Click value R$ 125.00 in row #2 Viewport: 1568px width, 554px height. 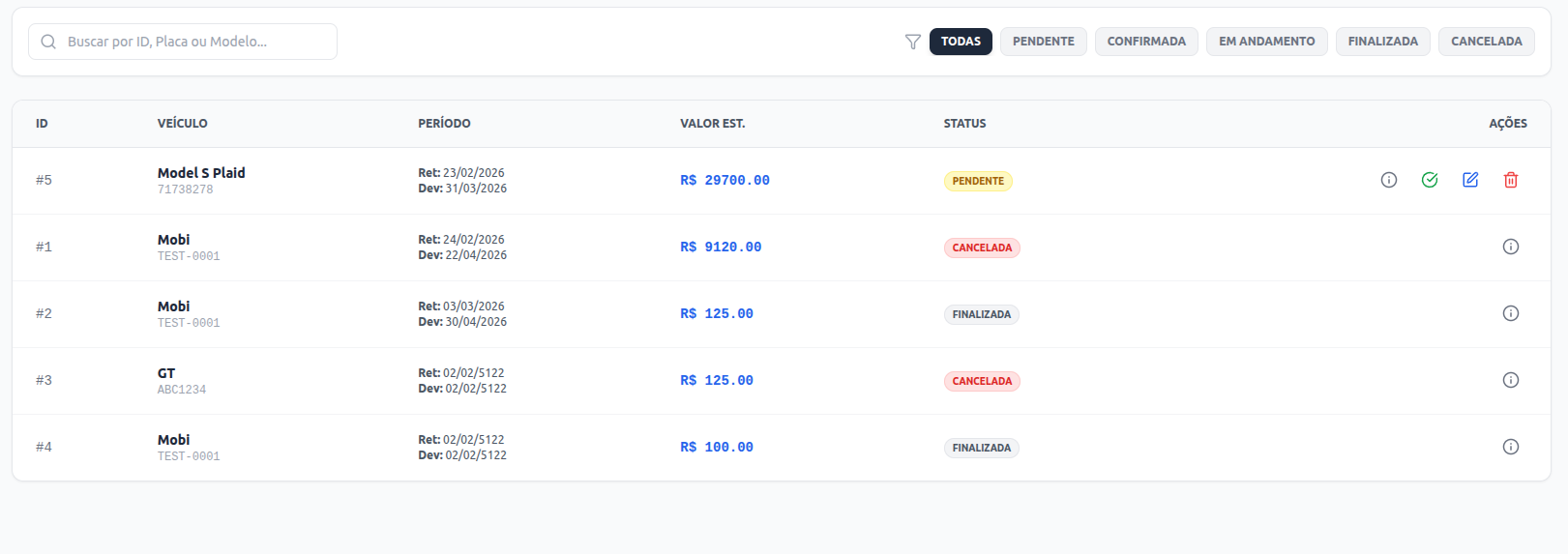(717, 314)
